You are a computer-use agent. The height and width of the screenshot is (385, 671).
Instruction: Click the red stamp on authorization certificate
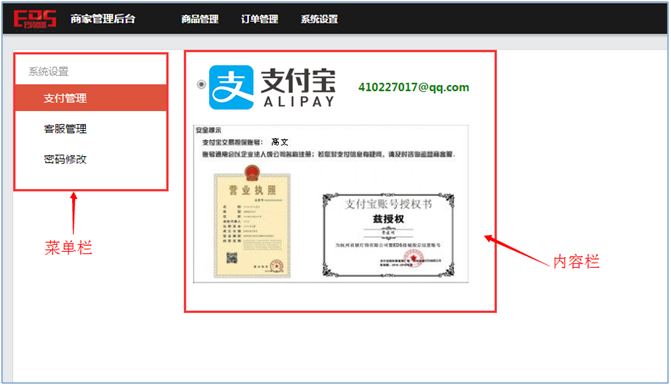tap(414, 258)
